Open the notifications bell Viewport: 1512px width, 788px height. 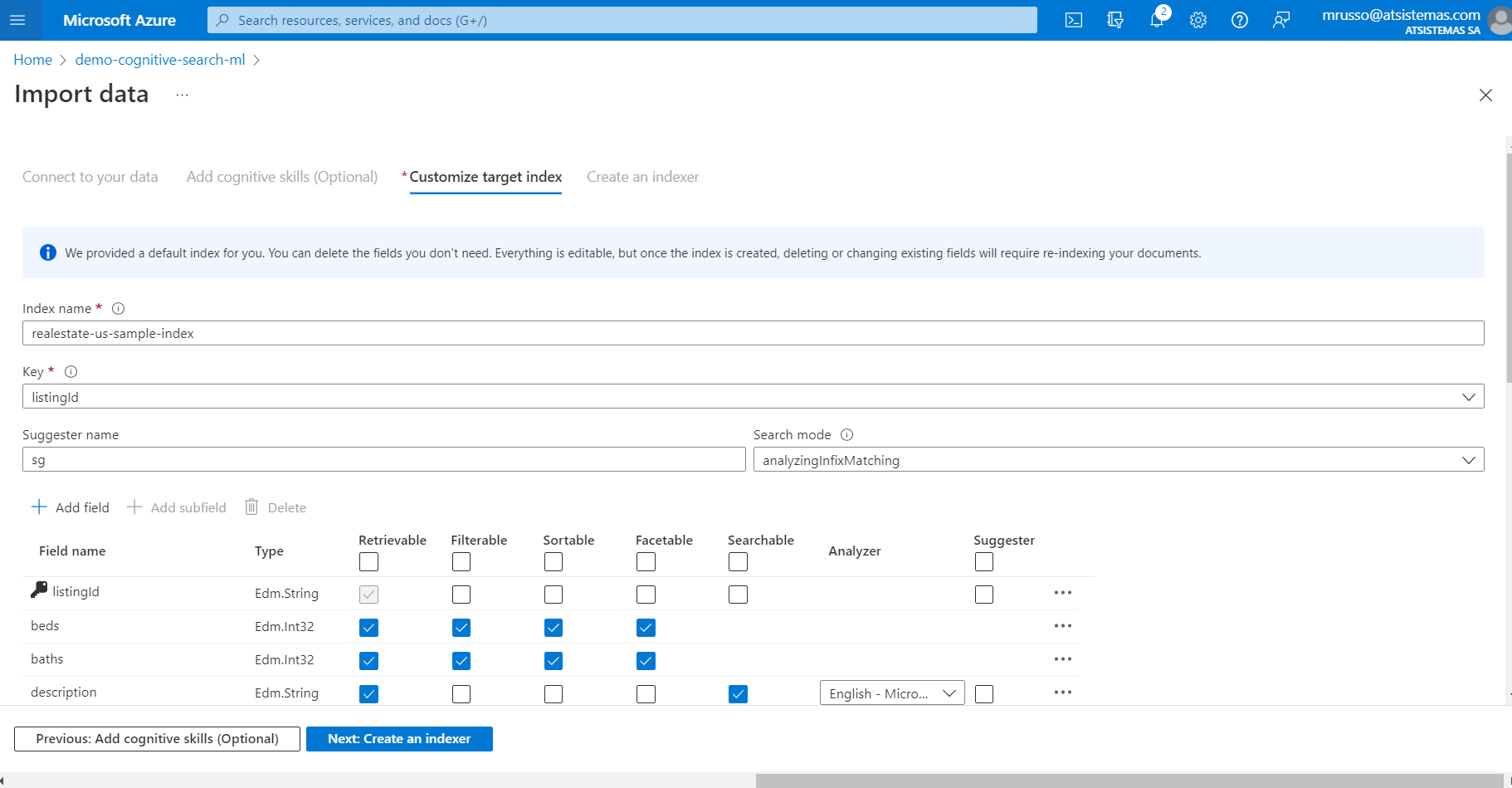(1157, 20)
